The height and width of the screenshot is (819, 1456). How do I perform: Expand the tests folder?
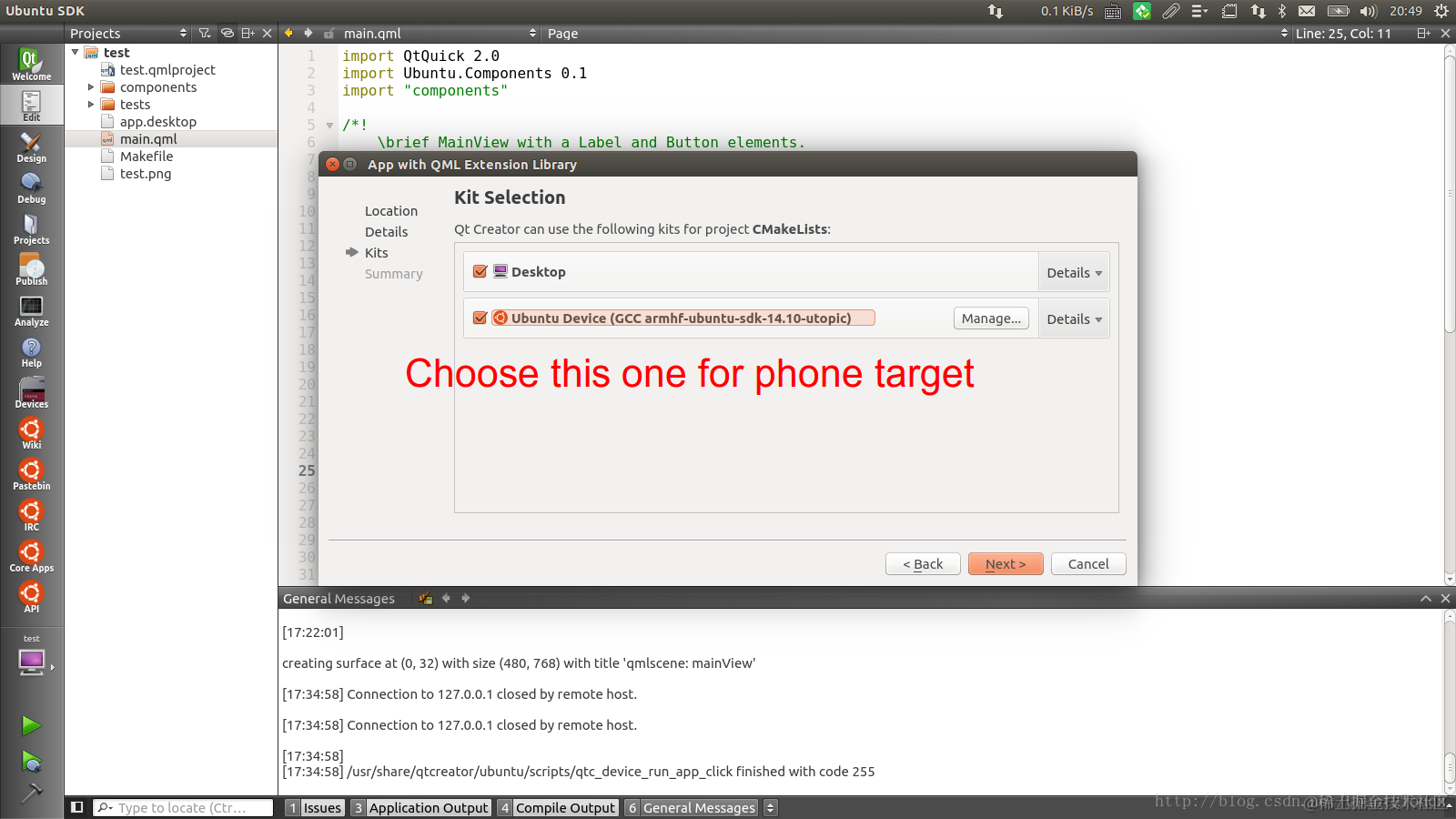(x=91, y=105)
